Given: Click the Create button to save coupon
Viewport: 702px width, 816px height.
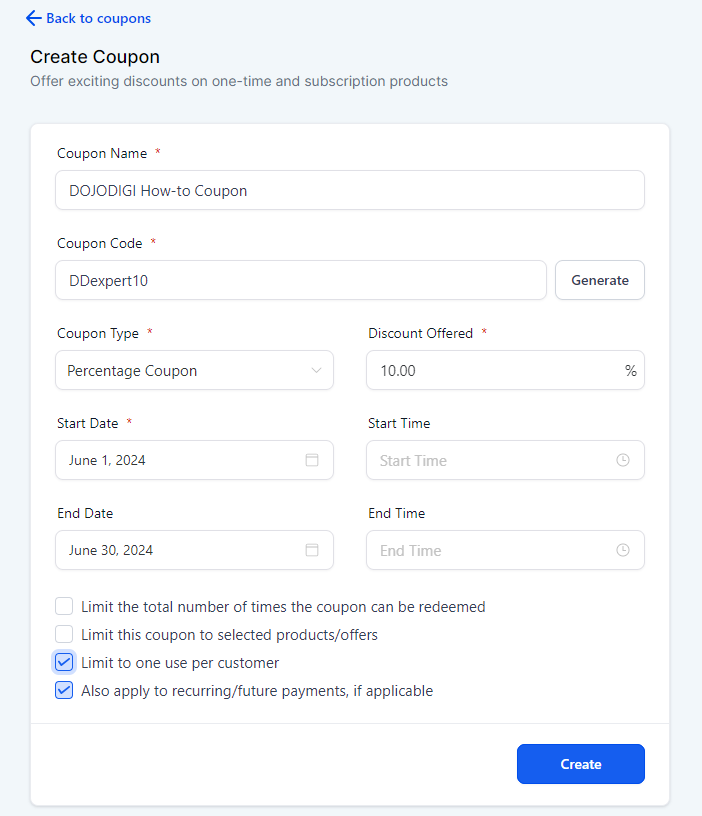Looking at the screenshot, I should point(580,763).
